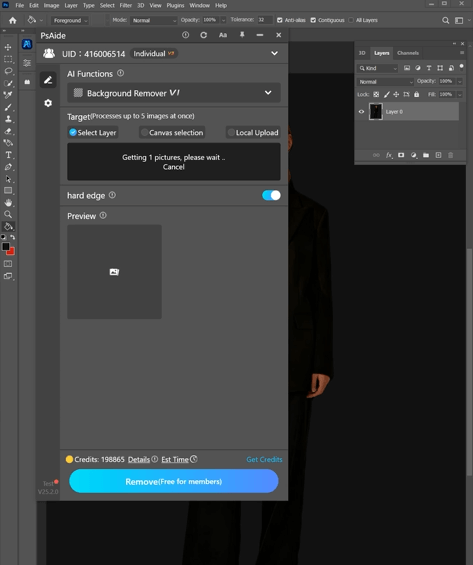The image size is (473, 565).
Task: Select the Lasso tool
Action: [8, 71]
